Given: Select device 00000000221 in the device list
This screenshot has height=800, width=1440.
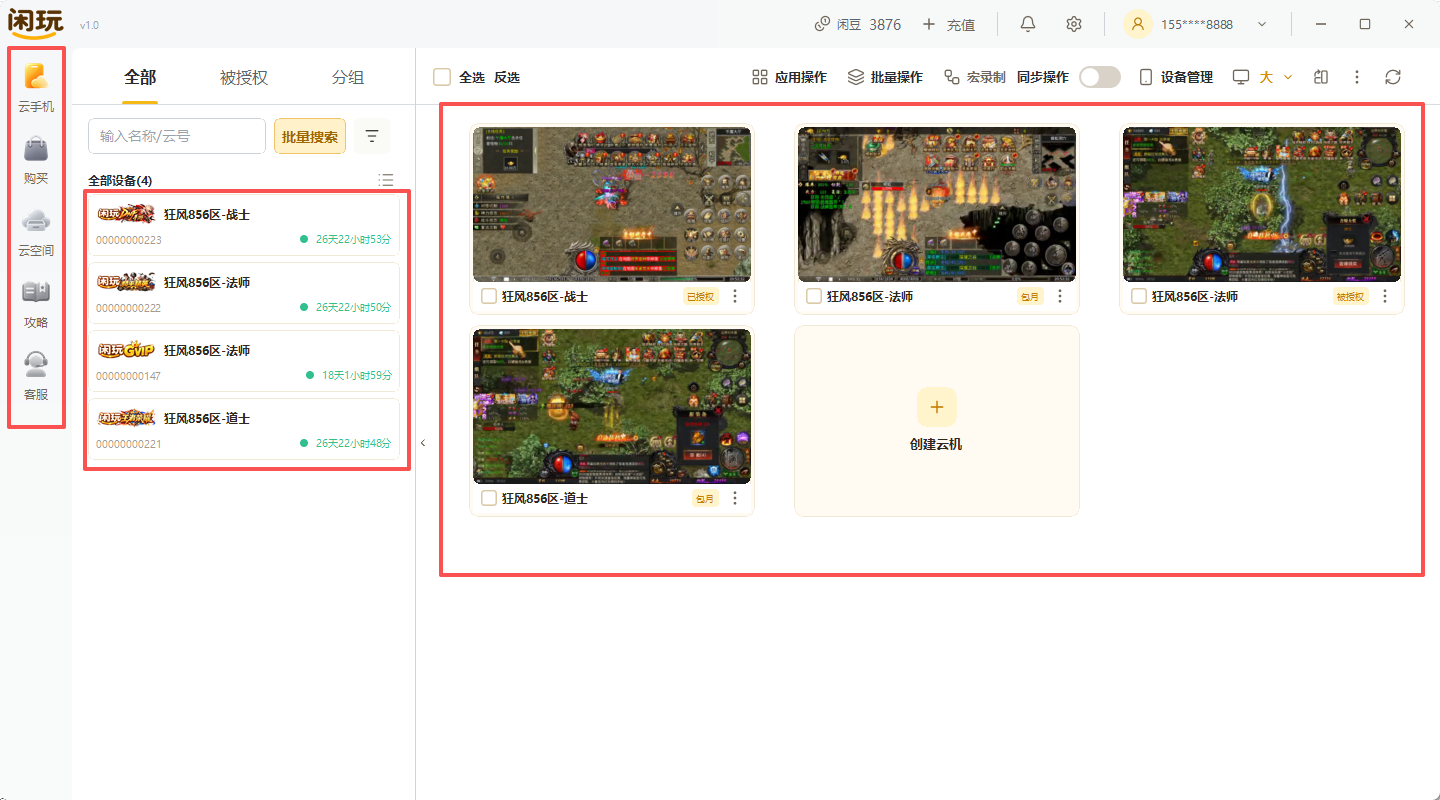Looking at the screenshot, I should coord(246,429).
